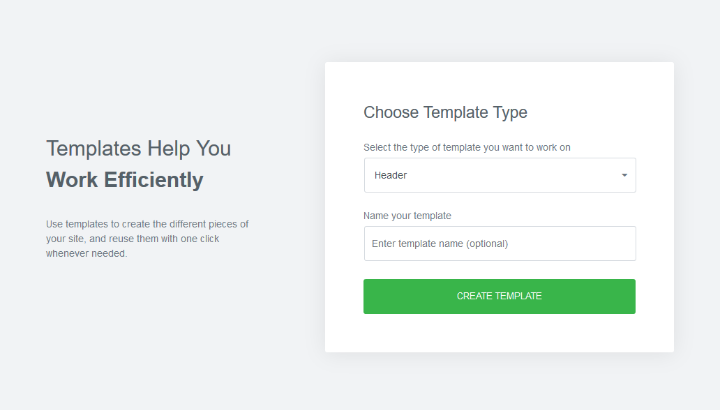The height and width of the screenshot is (410, 720).
Task: Focus the template name input field
Action: pos(499,243)
